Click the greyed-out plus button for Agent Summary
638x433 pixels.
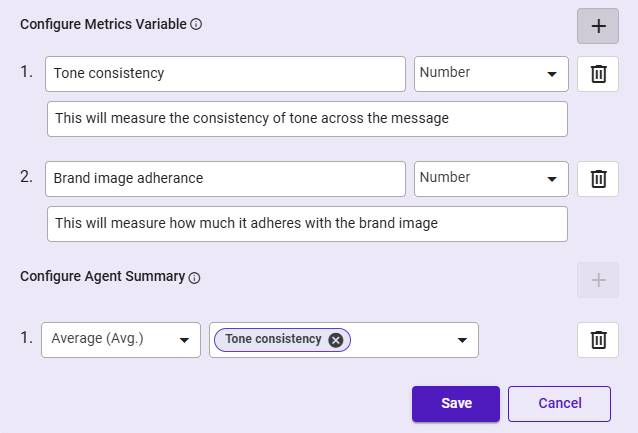[598, 280]
